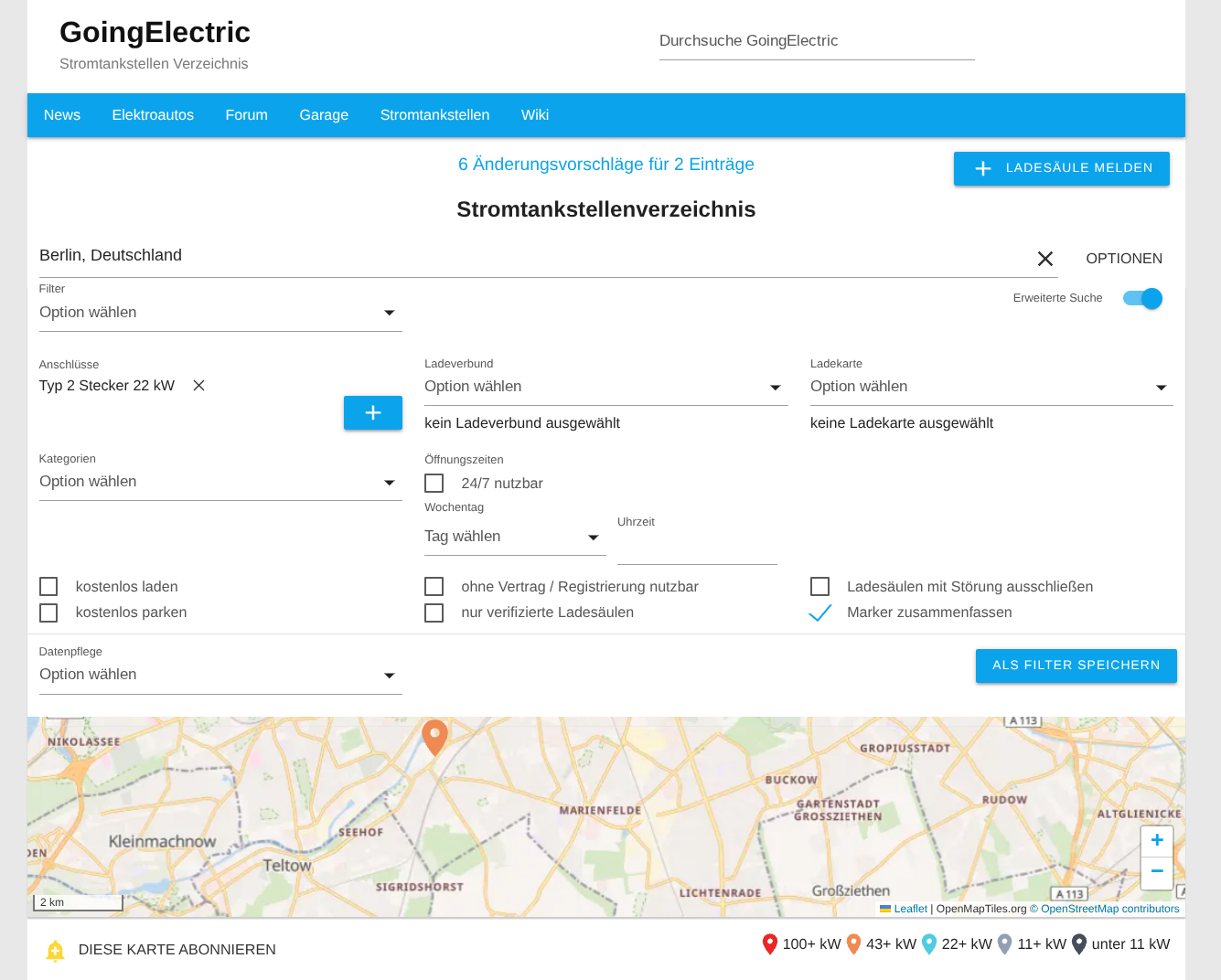
Task: Go to the Elektroautos menu item
Action: [153, 115]
